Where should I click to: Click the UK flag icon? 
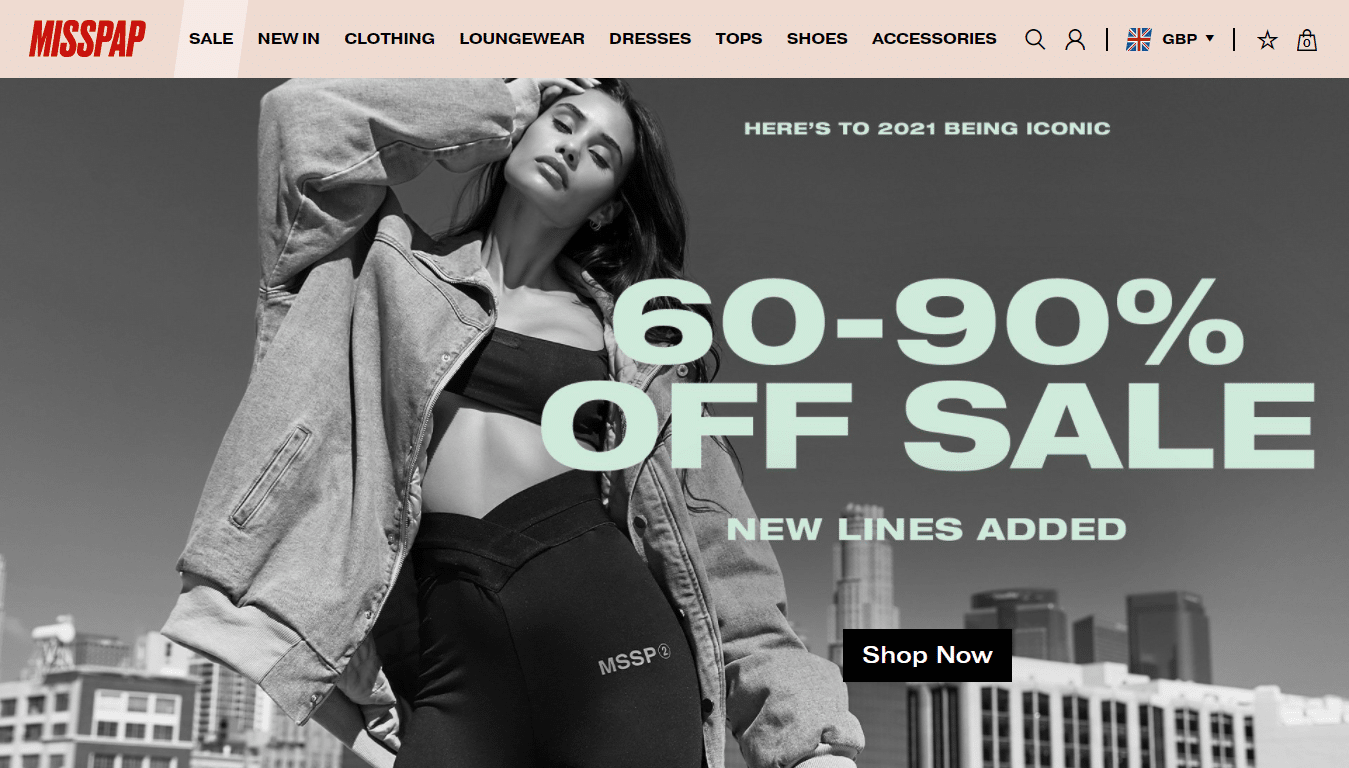point(1138,39)
